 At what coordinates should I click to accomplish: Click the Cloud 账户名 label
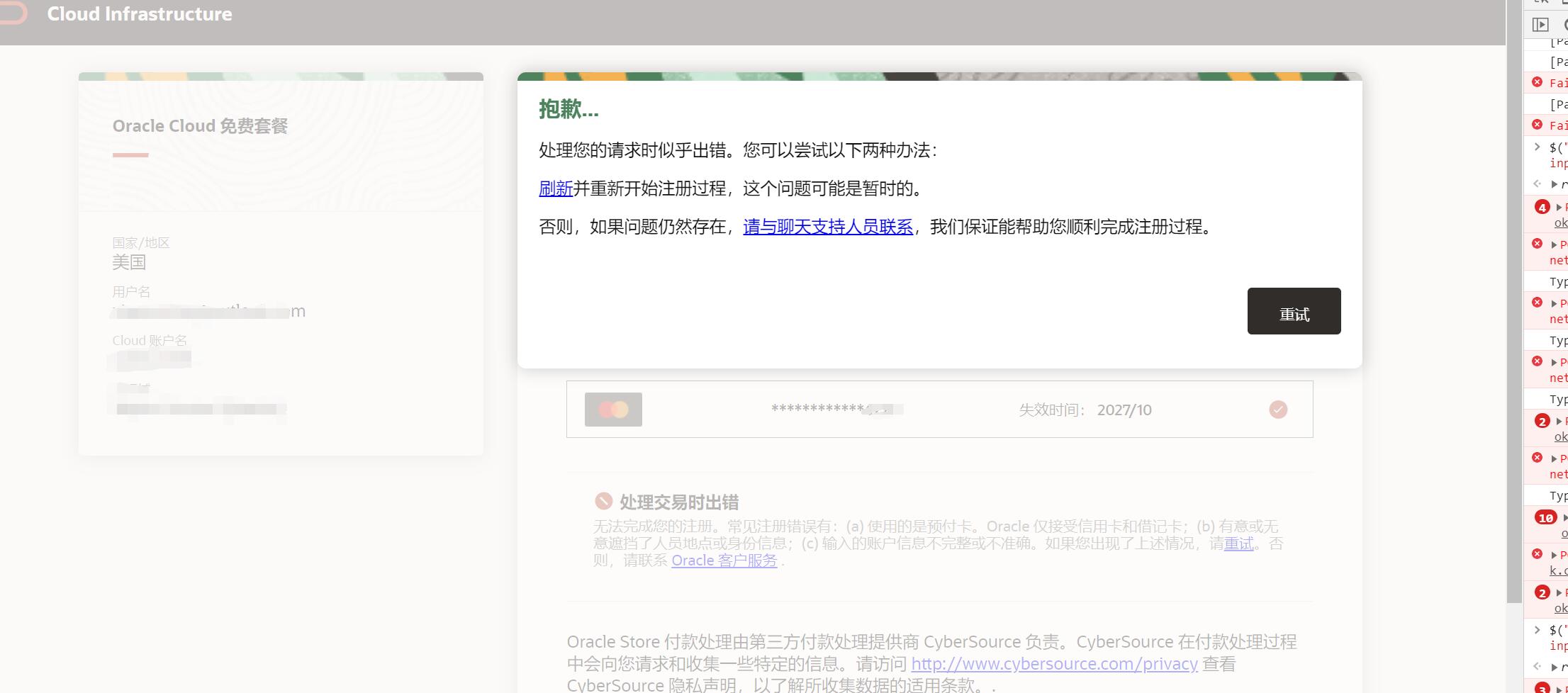[150, 341]
